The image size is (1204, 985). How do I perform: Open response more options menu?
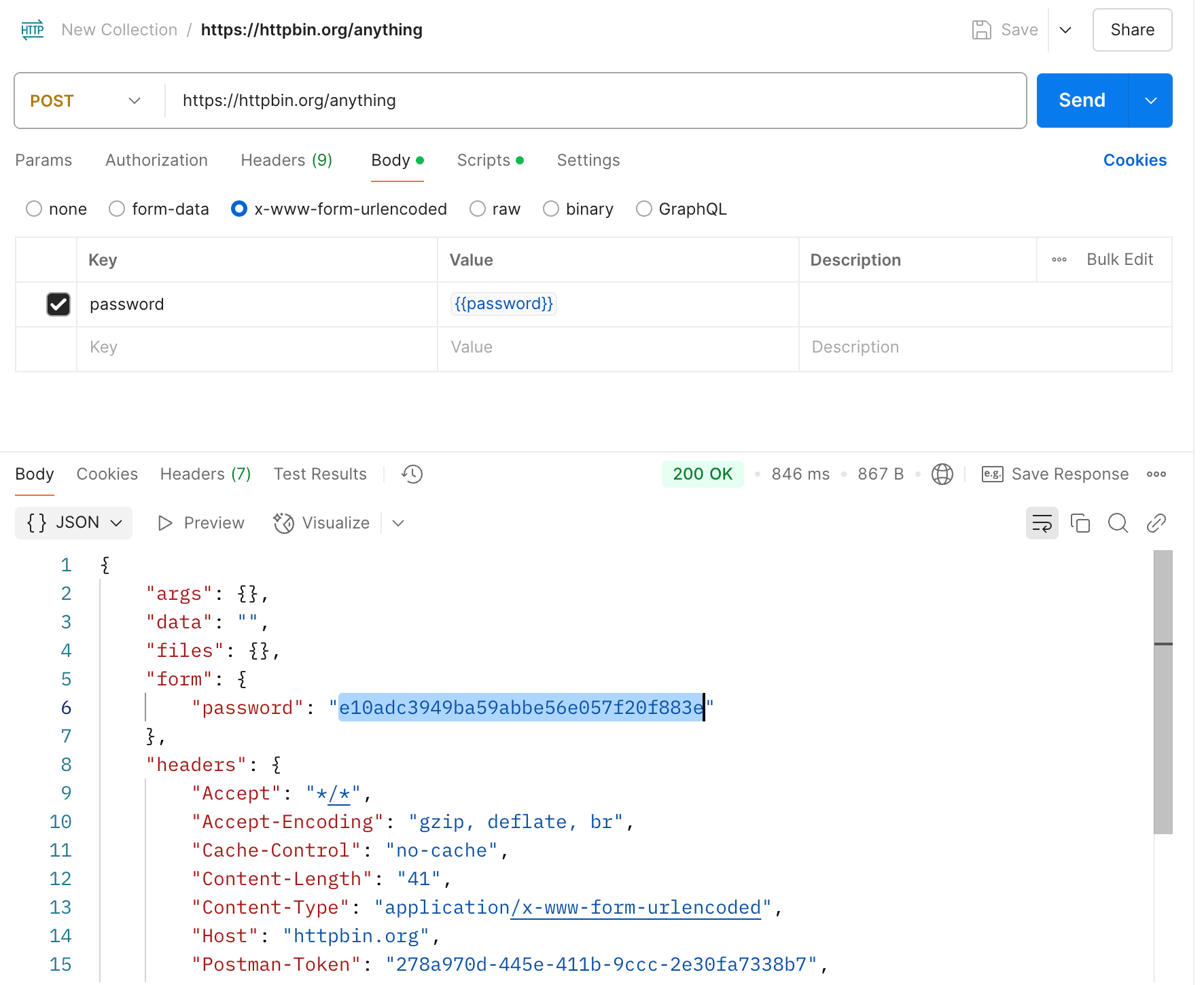click(1156, 474)
